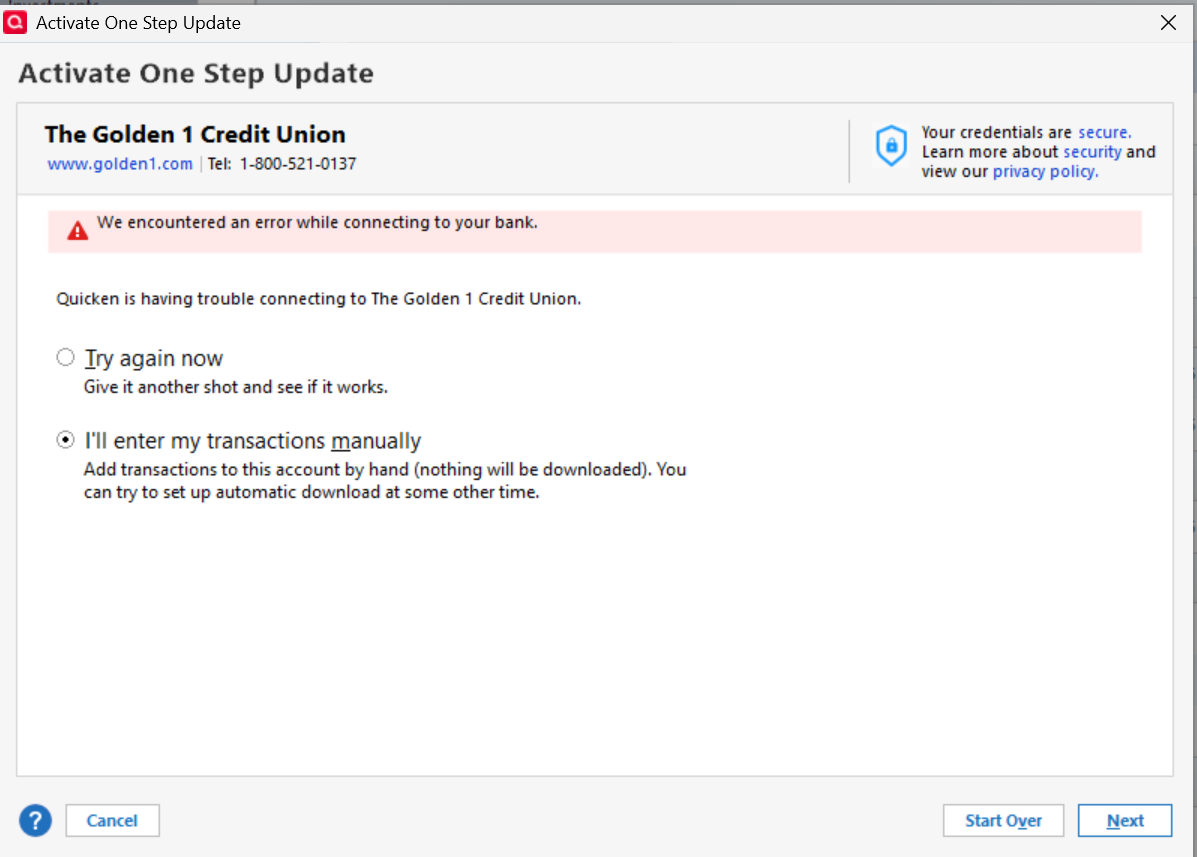Click the phone number 1-800-521-0137

point(298,164)
